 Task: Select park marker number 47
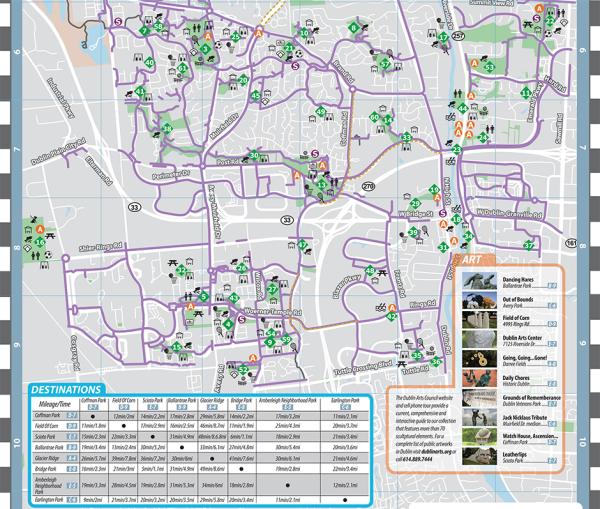[x=302, y=245]
